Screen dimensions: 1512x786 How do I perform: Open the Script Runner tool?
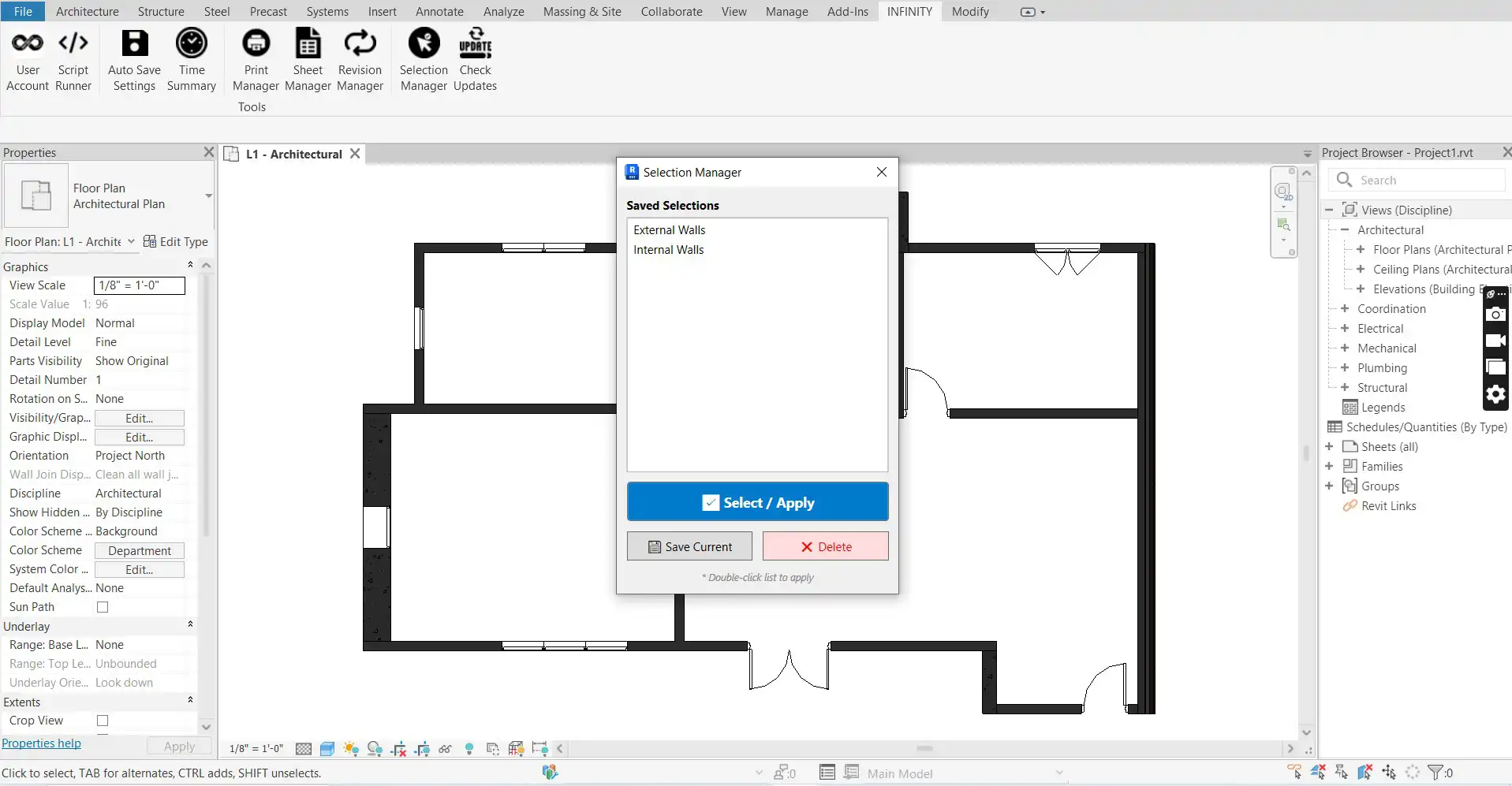(x=73, y=60)
